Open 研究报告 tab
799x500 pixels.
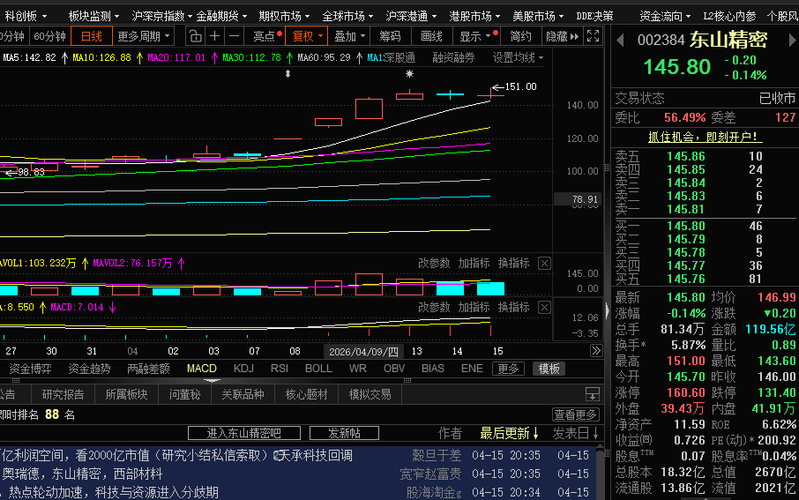(x=63, y=394)
